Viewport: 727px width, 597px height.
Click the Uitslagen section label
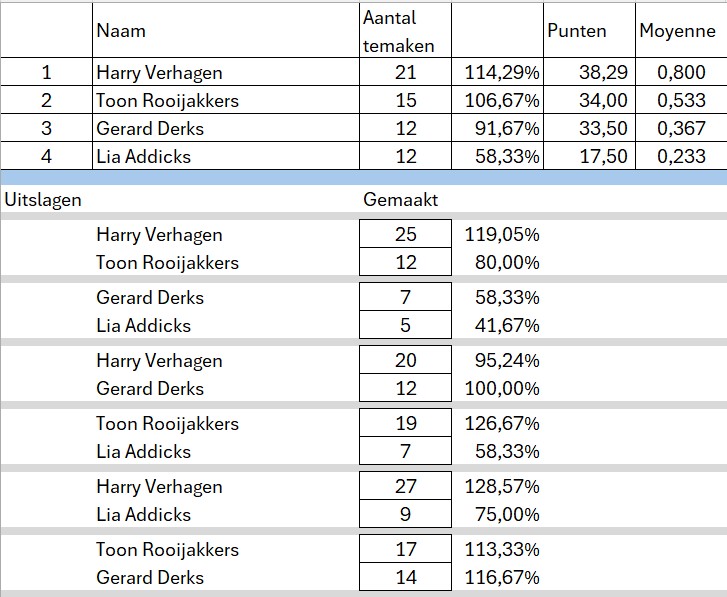click(43, 199)
